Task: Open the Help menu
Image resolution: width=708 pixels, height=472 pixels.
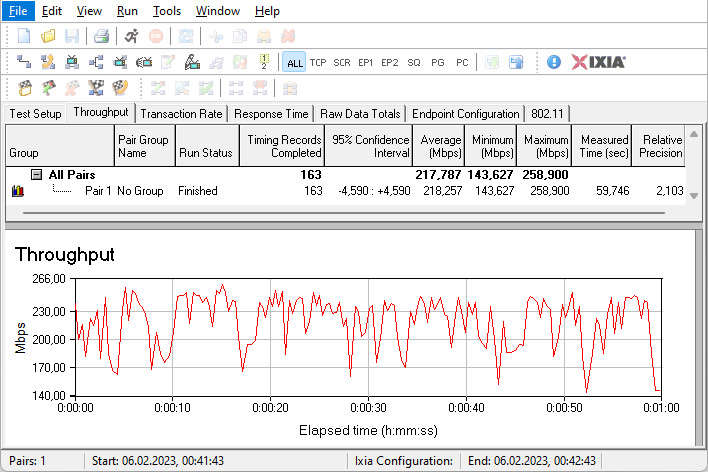Action: pyautogui.click(x=267, y=11)
